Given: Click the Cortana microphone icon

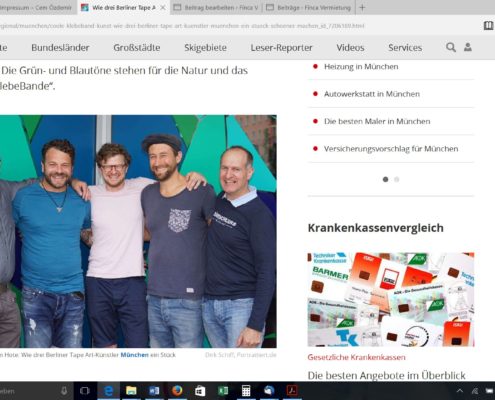Looking at the screenshot, I should click(64, 391).
